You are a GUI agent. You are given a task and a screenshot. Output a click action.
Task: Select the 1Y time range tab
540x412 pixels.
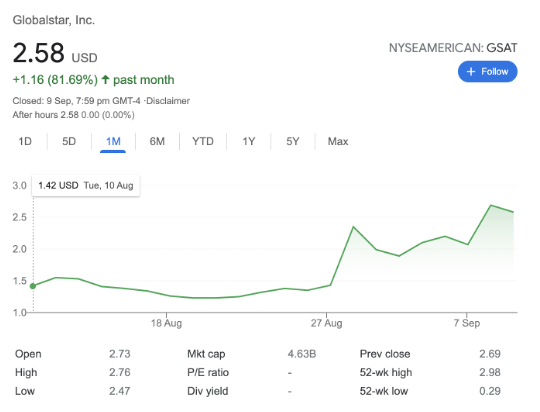click(249, 142)
